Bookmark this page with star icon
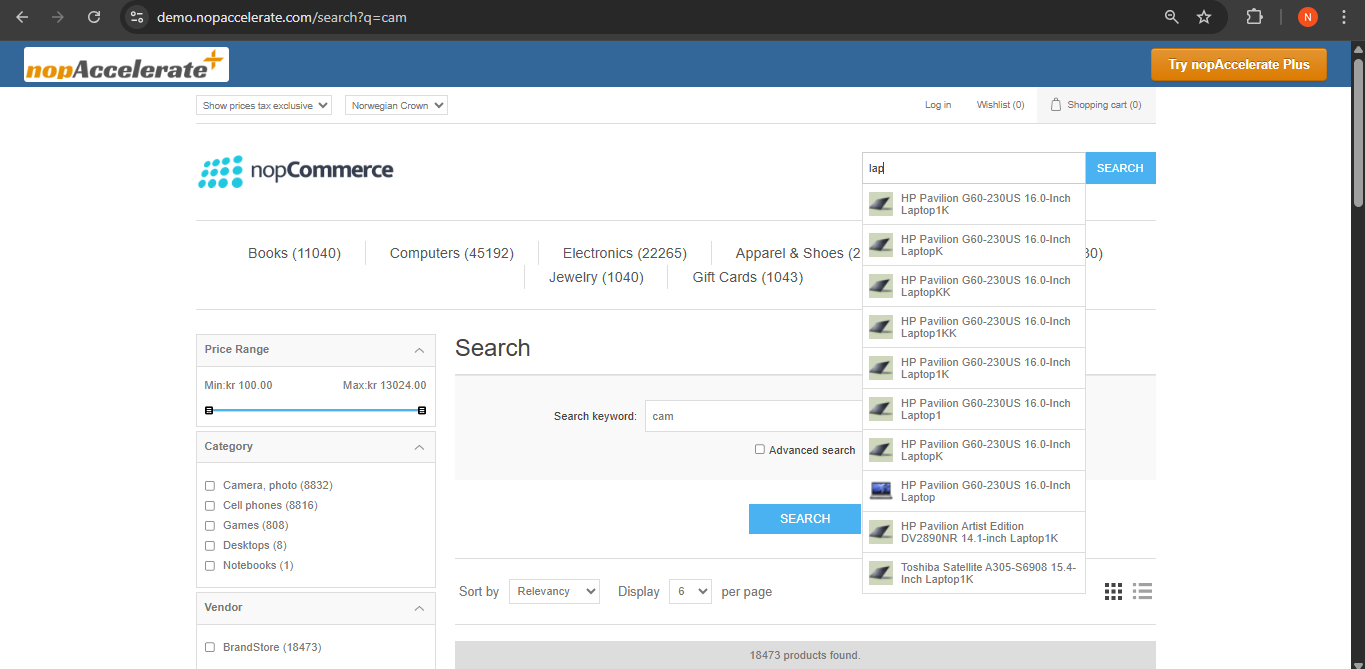Image resolution: width=1365 pixels, height=669 pixels. [1204, 17]
